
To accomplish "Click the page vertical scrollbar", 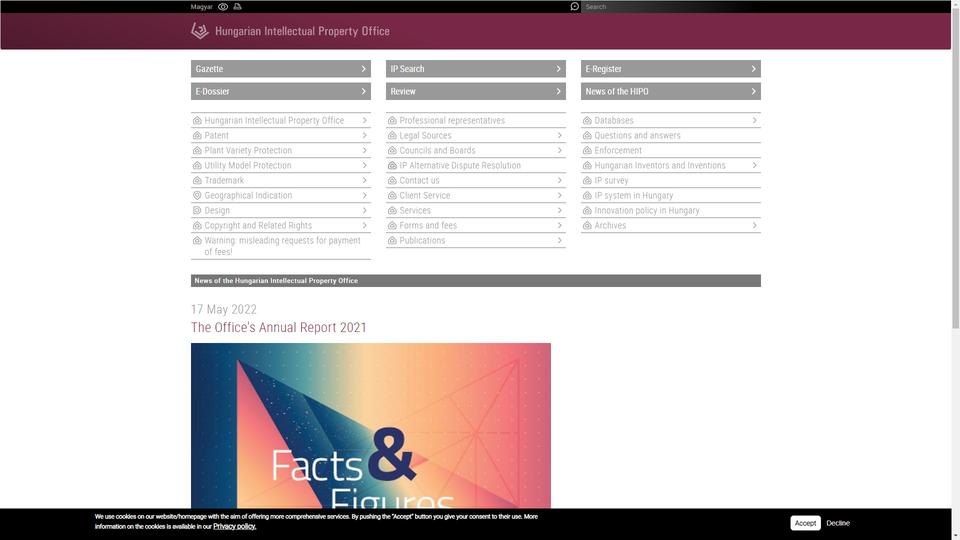I will 956,168.
